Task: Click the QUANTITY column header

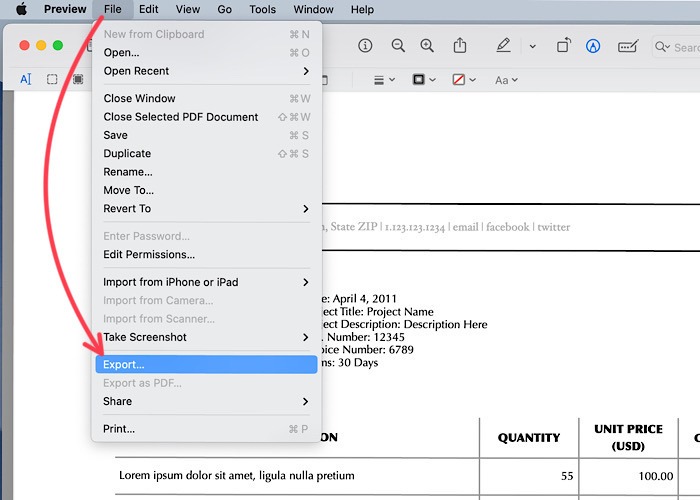Action: tap(529, 438)
